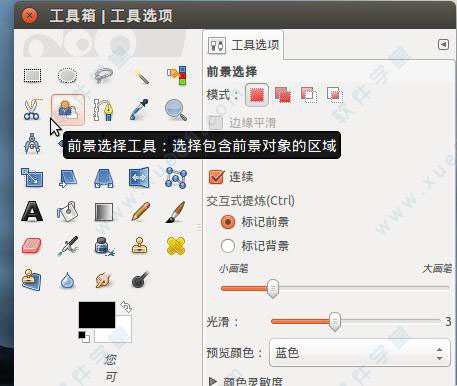This screenshot has width=457, height=386.
Task: Select the Scissors Select tool
Action: [x=32, y=110]
